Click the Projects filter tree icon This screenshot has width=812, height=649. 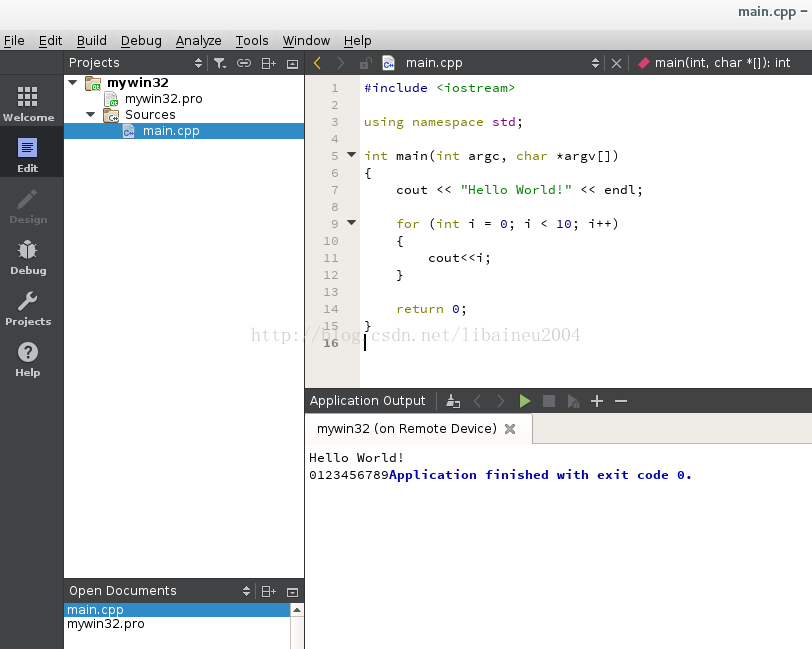220,63
